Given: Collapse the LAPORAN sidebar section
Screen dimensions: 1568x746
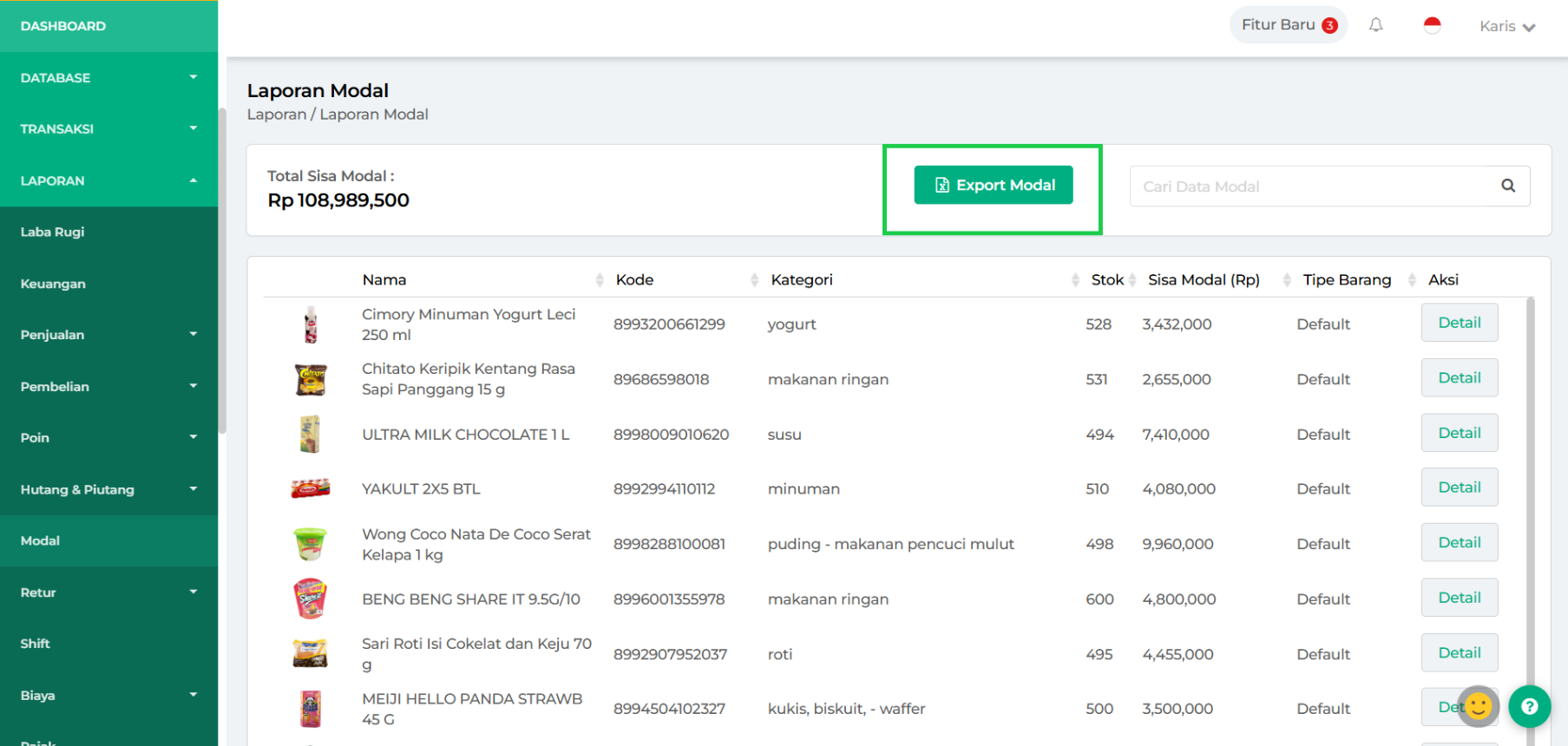Looking at the screenshot, I should click(x=108, y=180).
